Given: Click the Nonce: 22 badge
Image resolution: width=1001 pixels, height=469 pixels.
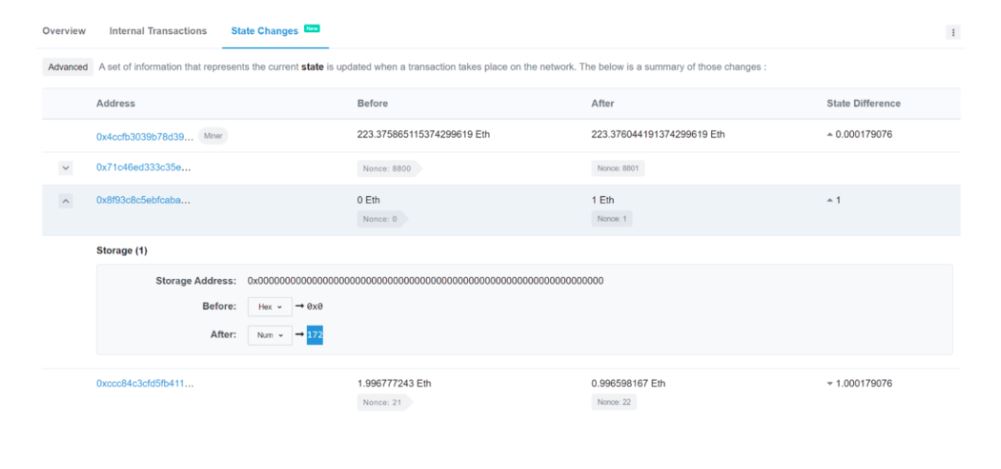Looking at the screenshot, I should pyautogui.click(x=614, y=403).
